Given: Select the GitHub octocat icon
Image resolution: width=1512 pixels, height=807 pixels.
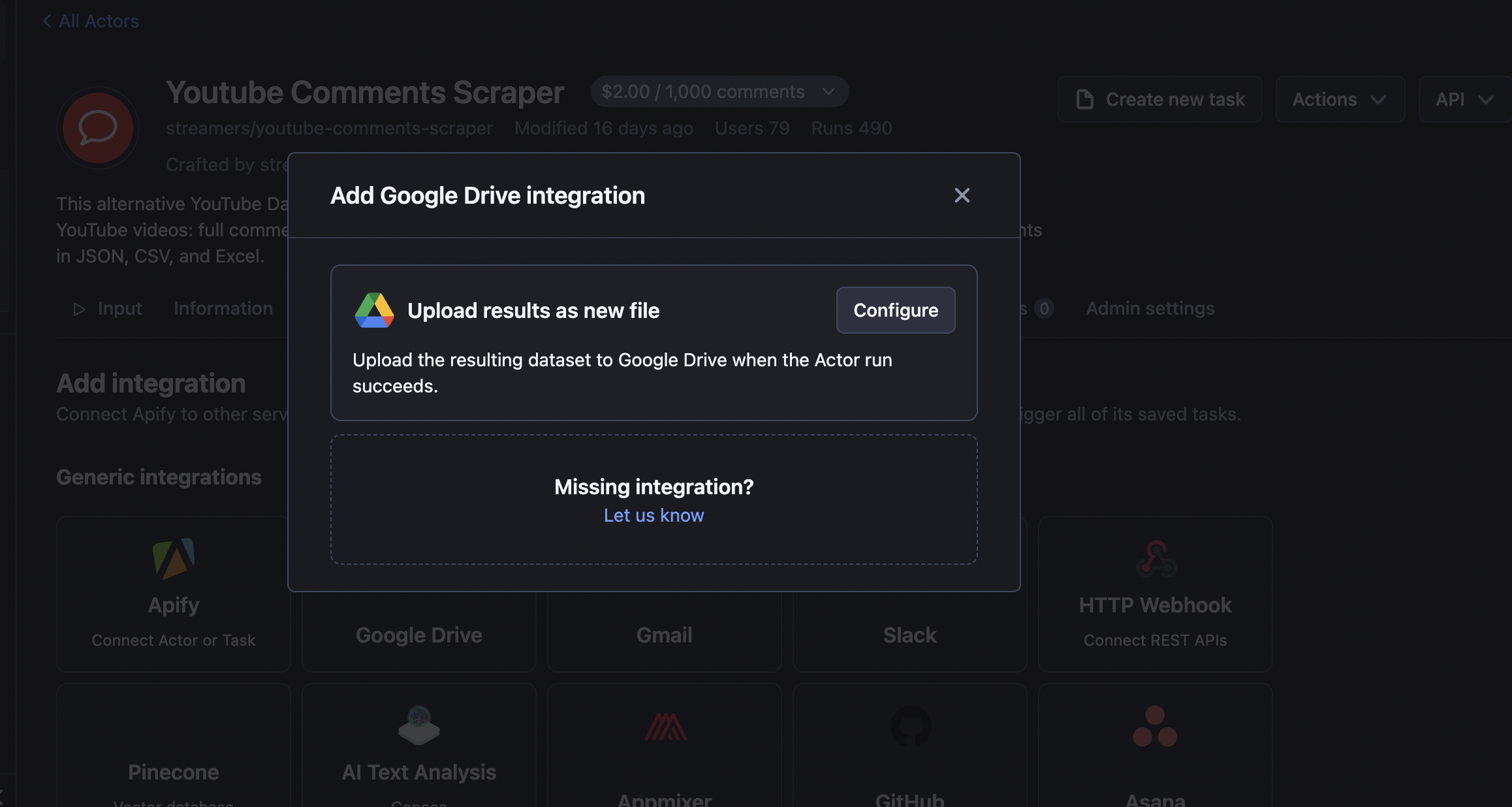Looking at the screenshot, I should pos(910,726).
